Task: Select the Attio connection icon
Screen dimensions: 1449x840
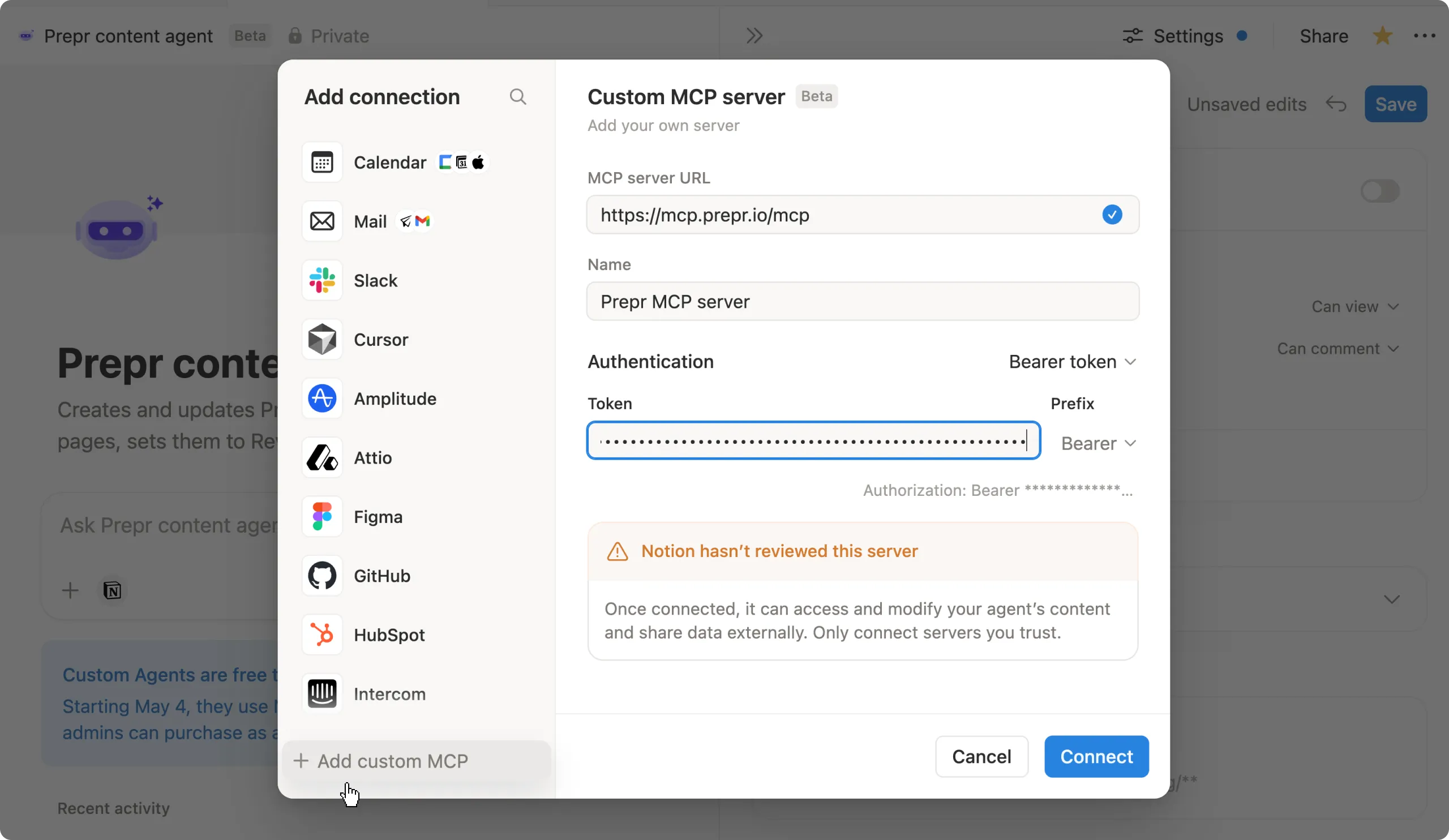Action: coord(321,457)
